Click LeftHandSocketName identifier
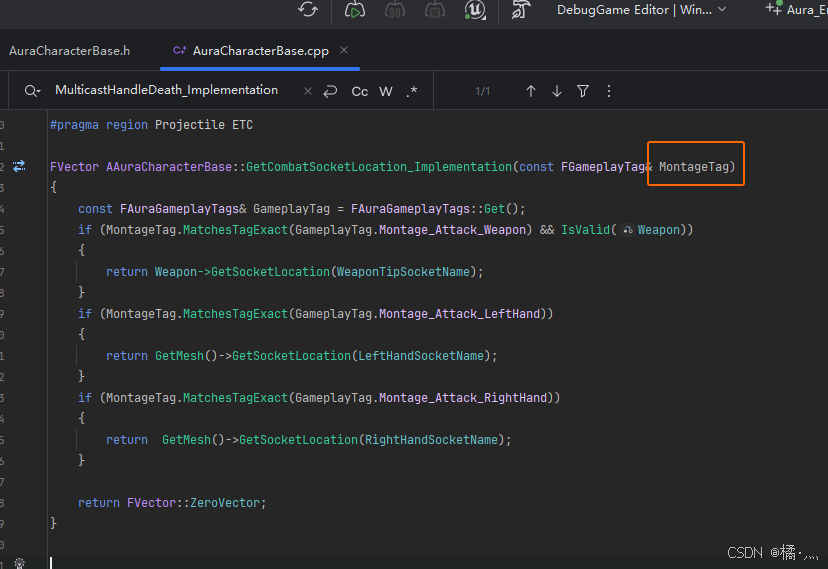 (x=421, y=356)
